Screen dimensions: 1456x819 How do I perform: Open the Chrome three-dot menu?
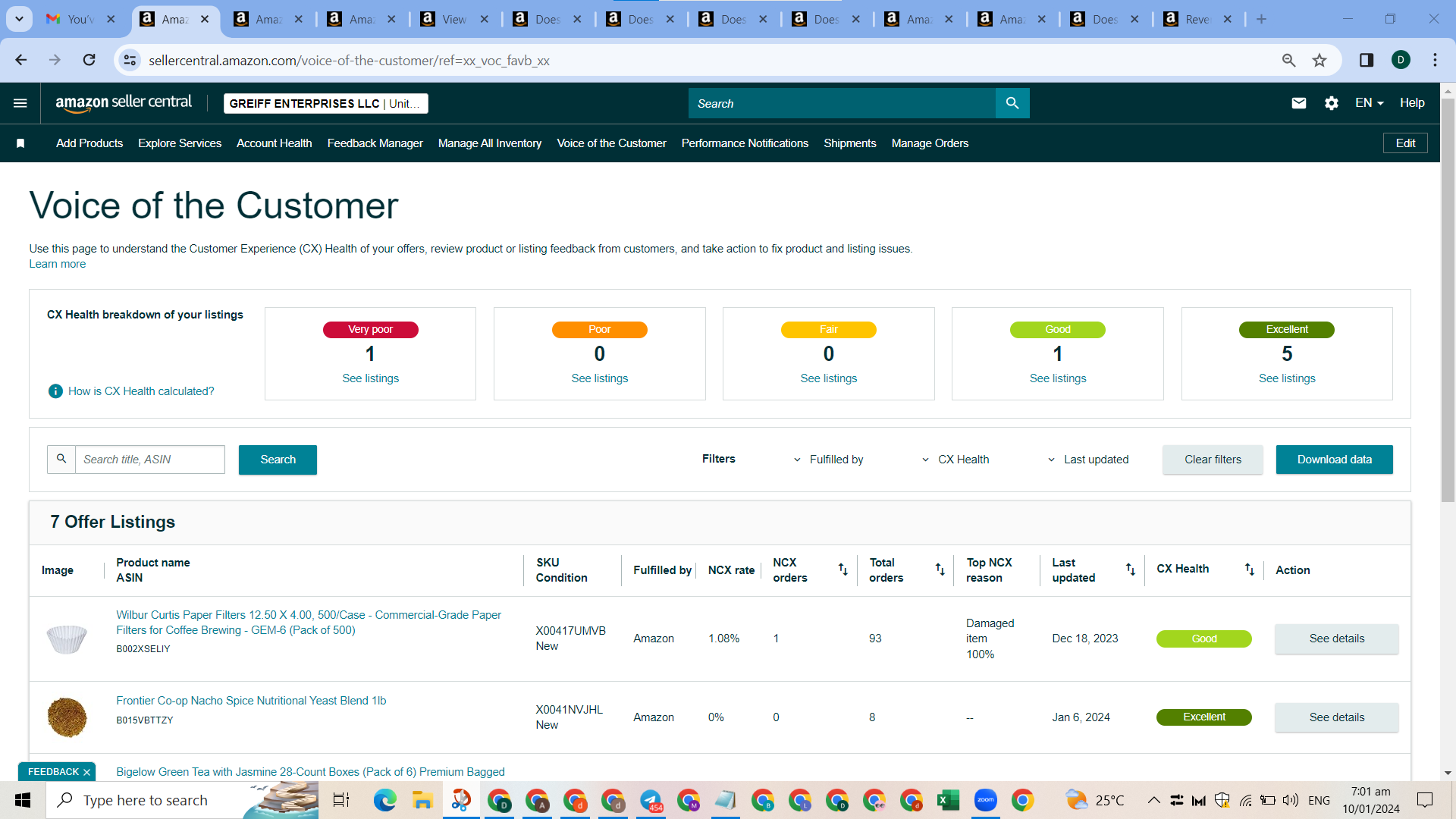click(x=1435, y=60)
